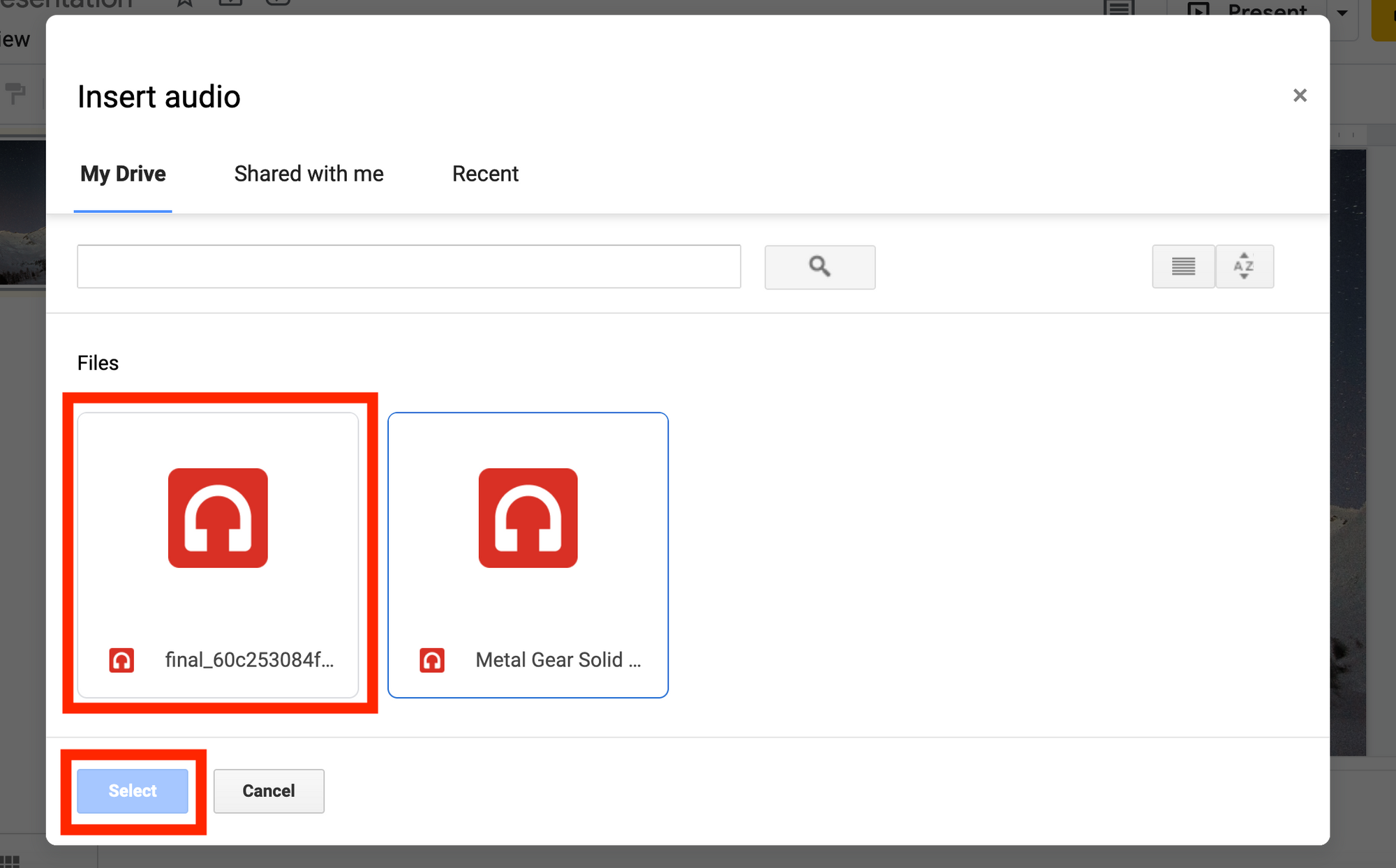Select the final_60c253084f file name label
Image resolution: width=1396 pixels, height=868 pixels.
pos(249,660)
